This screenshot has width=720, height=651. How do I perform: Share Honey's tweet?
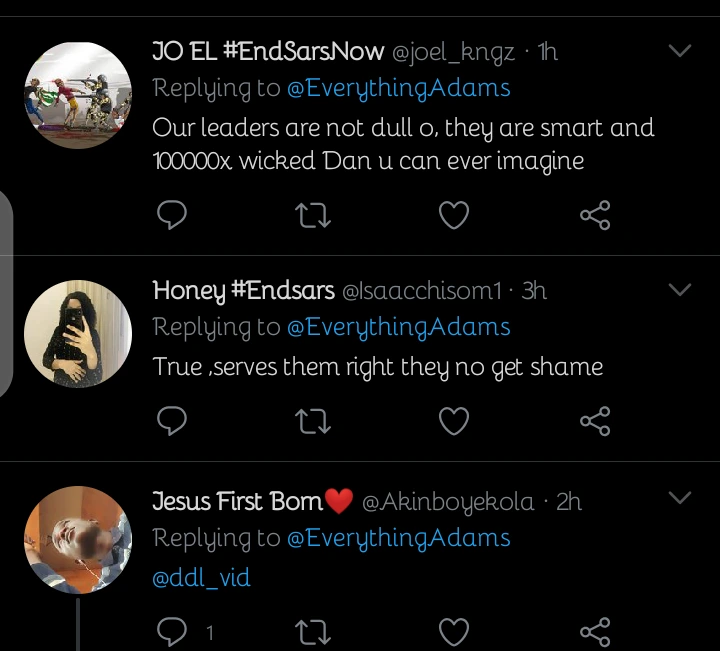(x=595, y=422)
